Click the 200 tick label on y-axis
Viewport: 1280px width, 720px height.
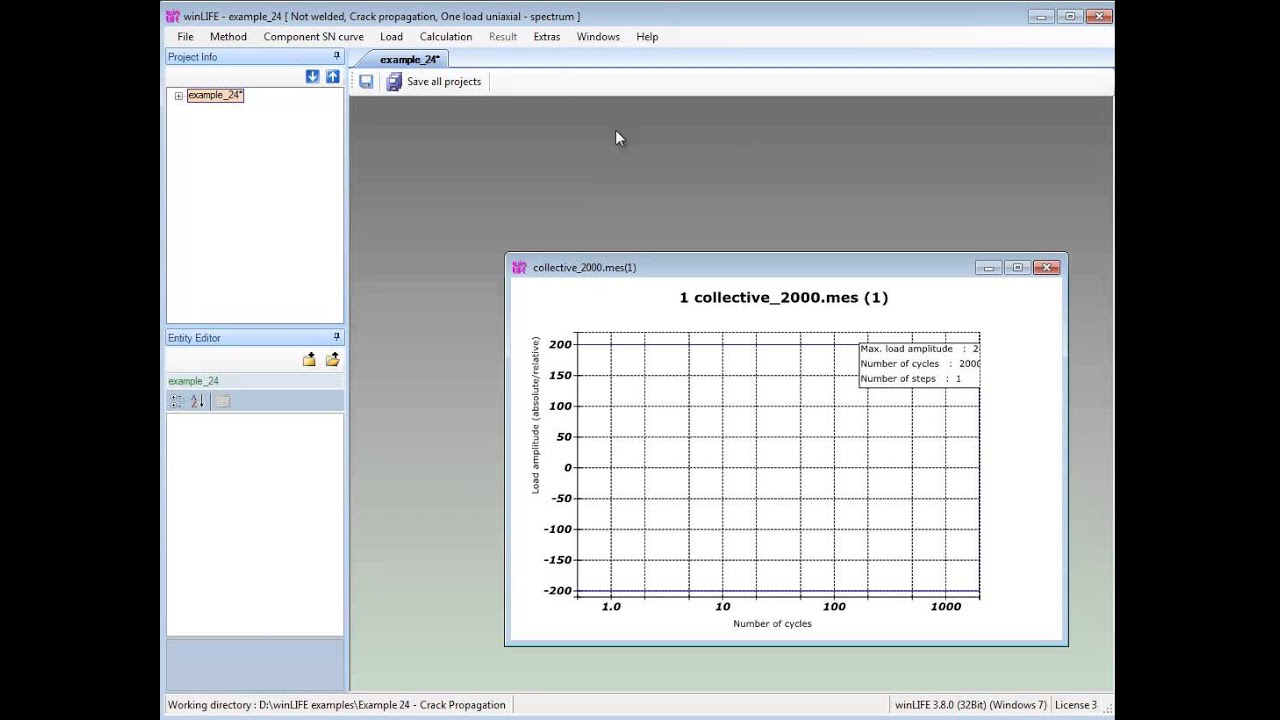pos(560,345)
